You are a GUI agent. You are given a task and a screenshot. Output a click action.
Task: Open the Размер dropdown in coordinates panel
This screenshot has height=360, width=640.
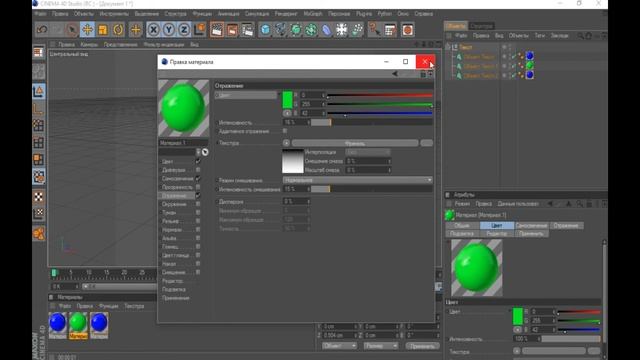coord(380,346)
